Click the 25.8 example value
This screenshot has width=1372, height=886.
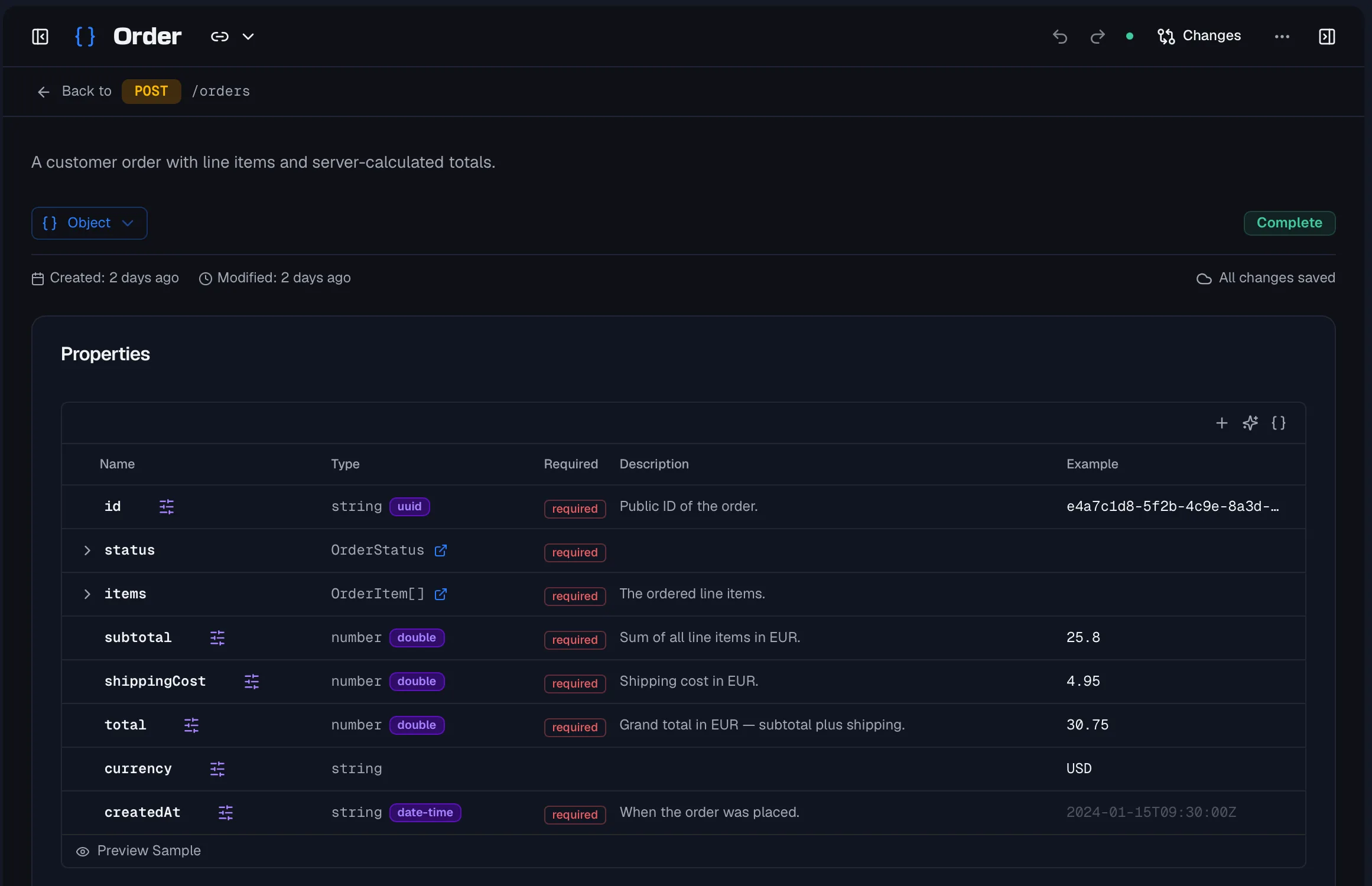tap(1083, 638)
